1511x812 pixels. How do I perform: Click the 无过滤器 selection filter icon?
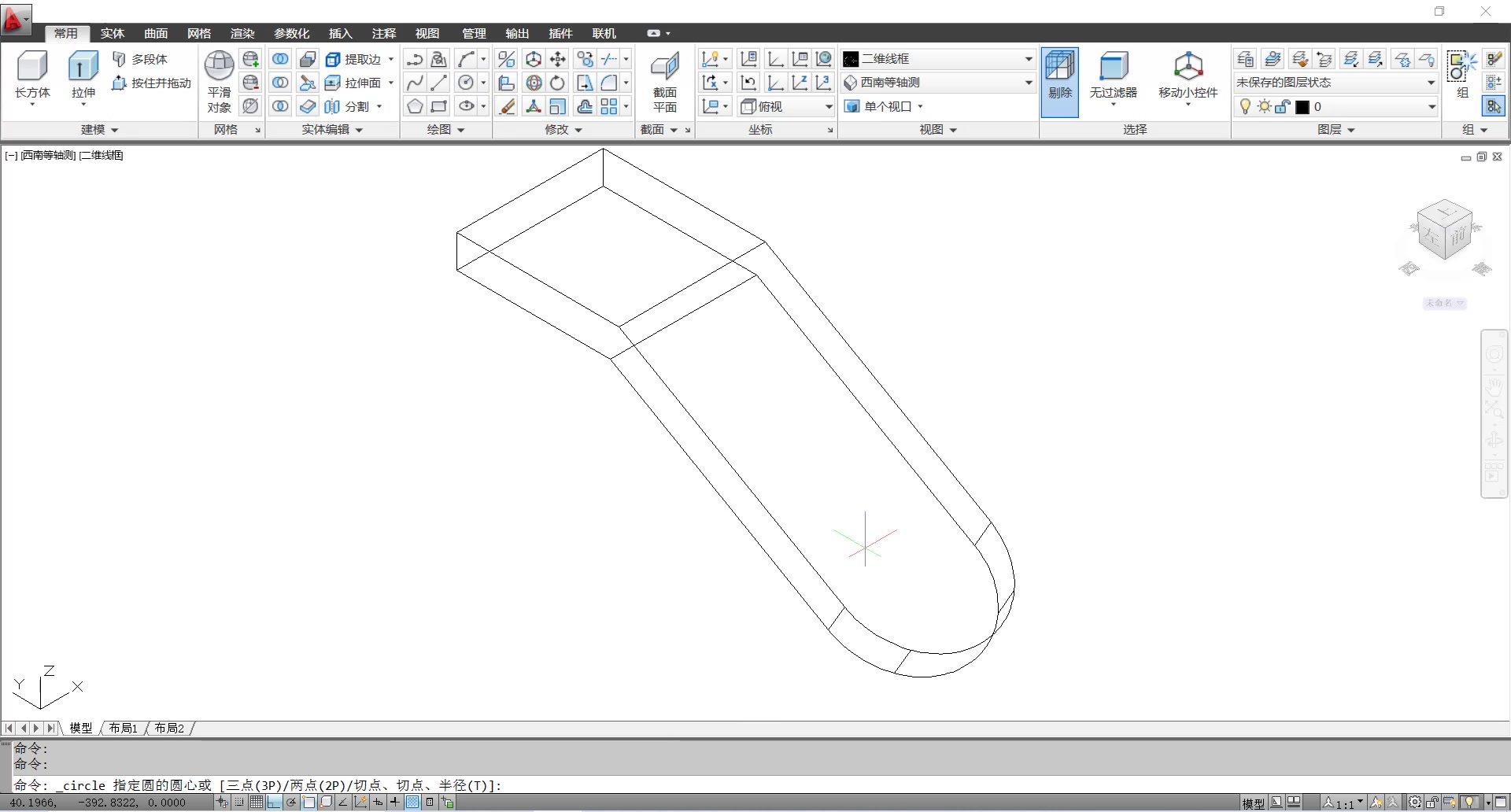tap(1113, 66)
